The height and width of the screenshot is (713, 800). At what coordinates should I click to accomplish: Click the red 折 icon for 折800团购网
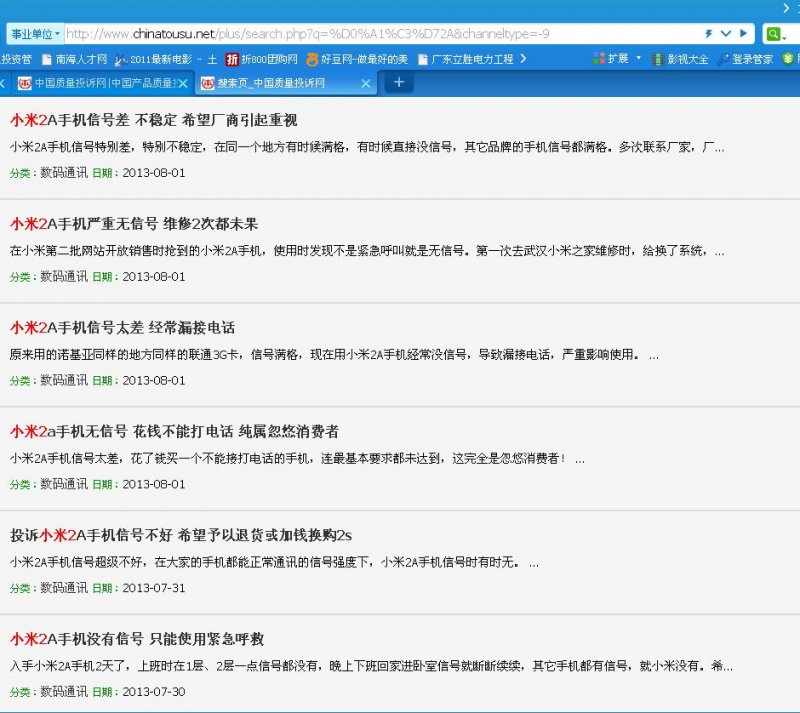pos(232,60)
